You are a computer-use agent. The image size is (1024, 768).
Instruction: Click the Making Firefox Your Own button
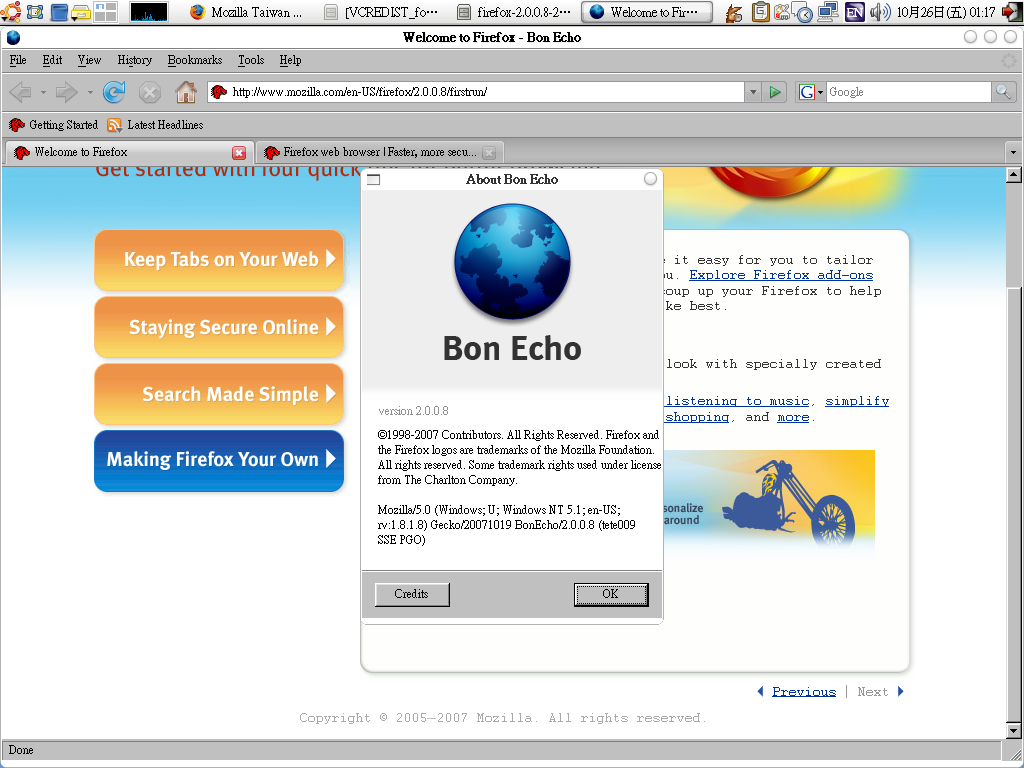point(219,460)
